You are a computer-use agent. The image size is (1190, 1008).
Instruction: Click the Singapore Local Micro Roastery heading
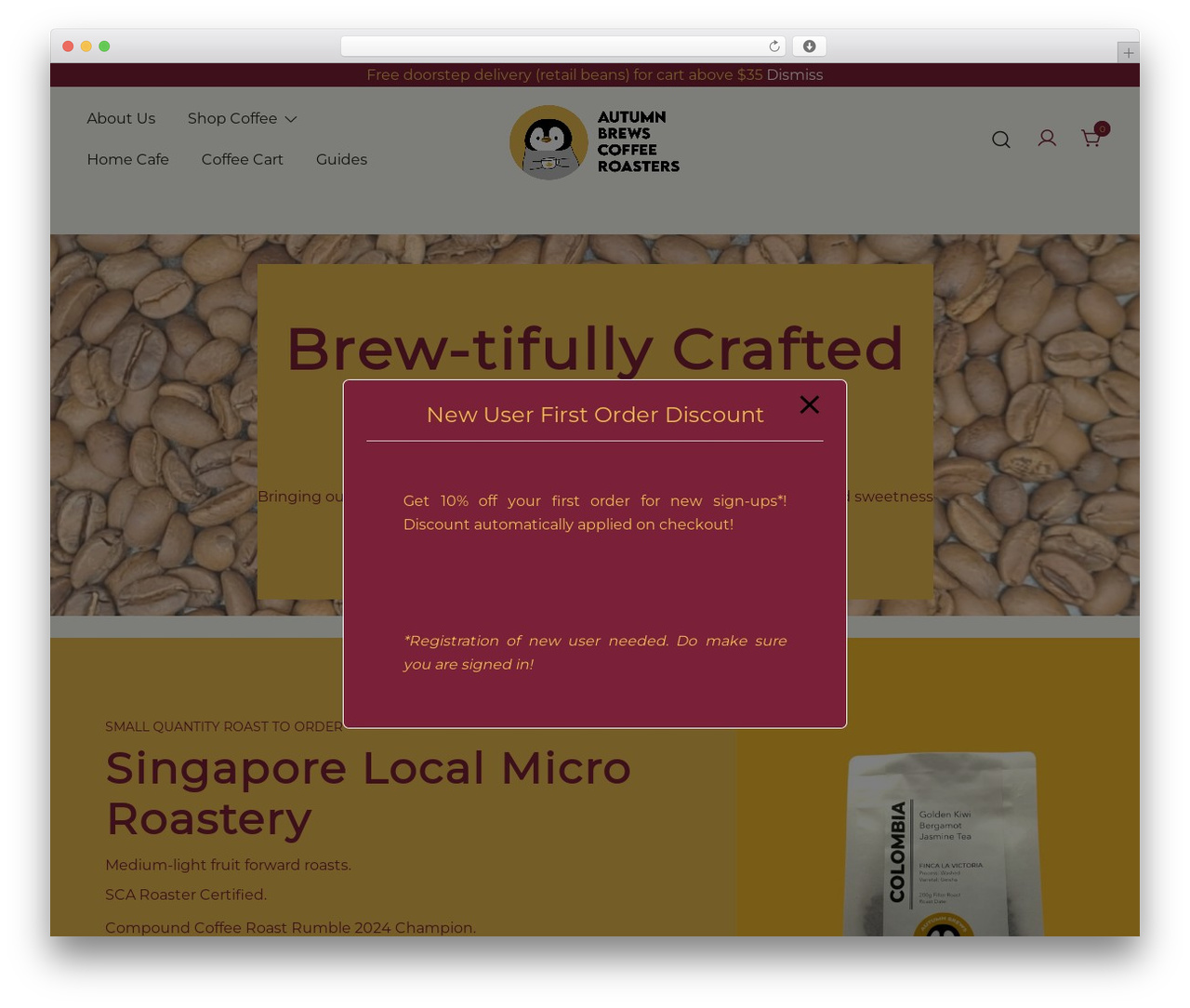368,793
